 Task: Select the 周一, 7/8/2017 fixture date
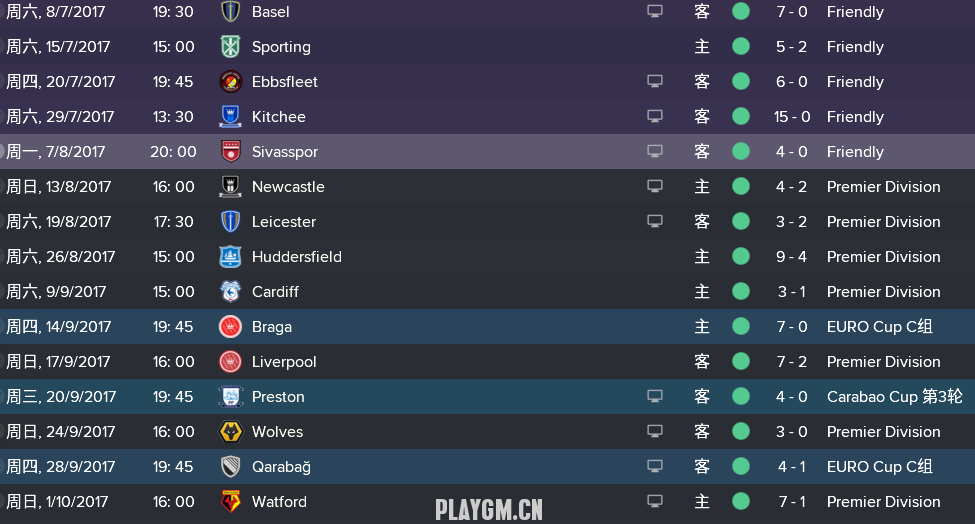tap(56, 152)
